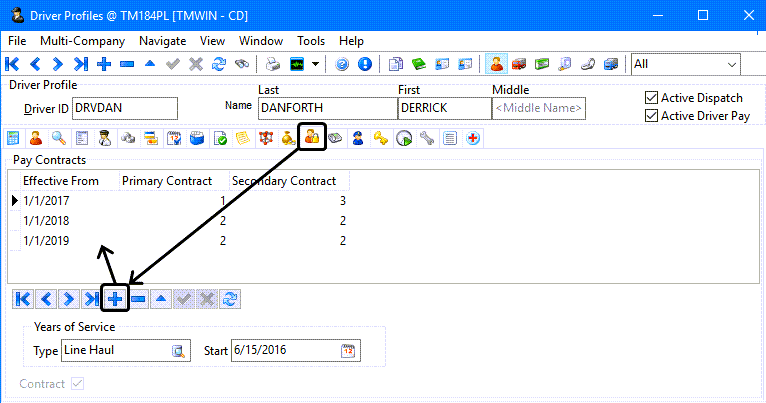Click the green monitor graph icon

[x=297, y=64]
